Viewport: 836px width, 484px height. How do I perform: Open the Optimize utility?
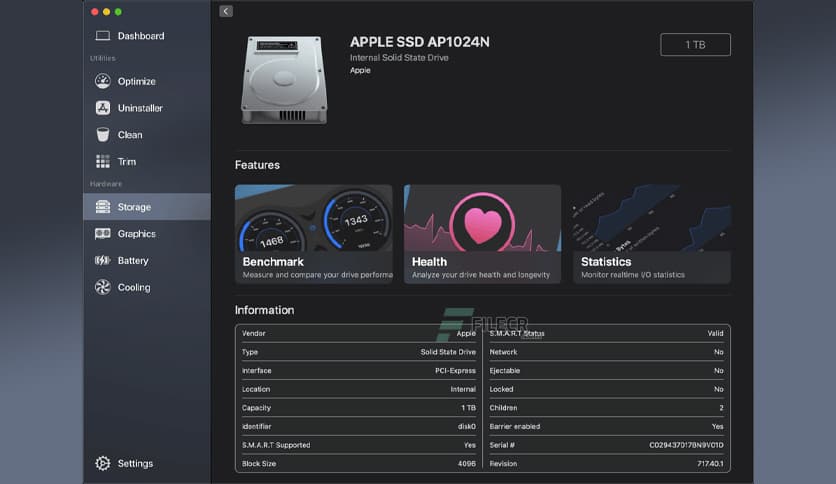[147, 81]
